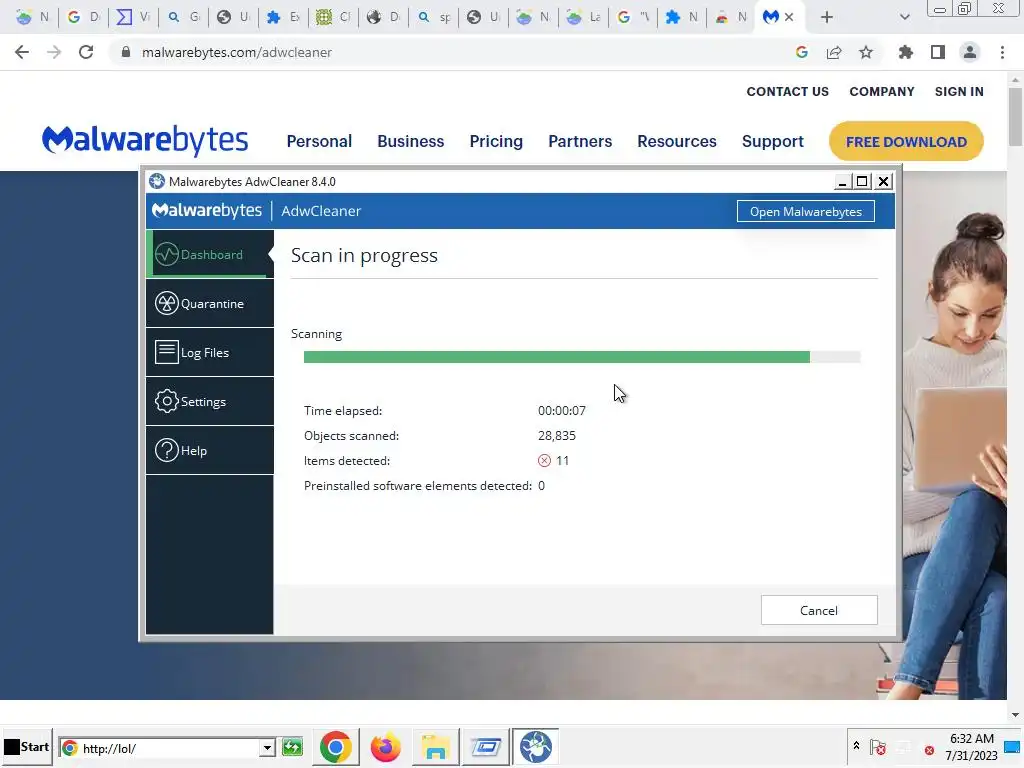1024x768 pixels.
Task: Open the Personal menu on the website
Action: (319, 141)
